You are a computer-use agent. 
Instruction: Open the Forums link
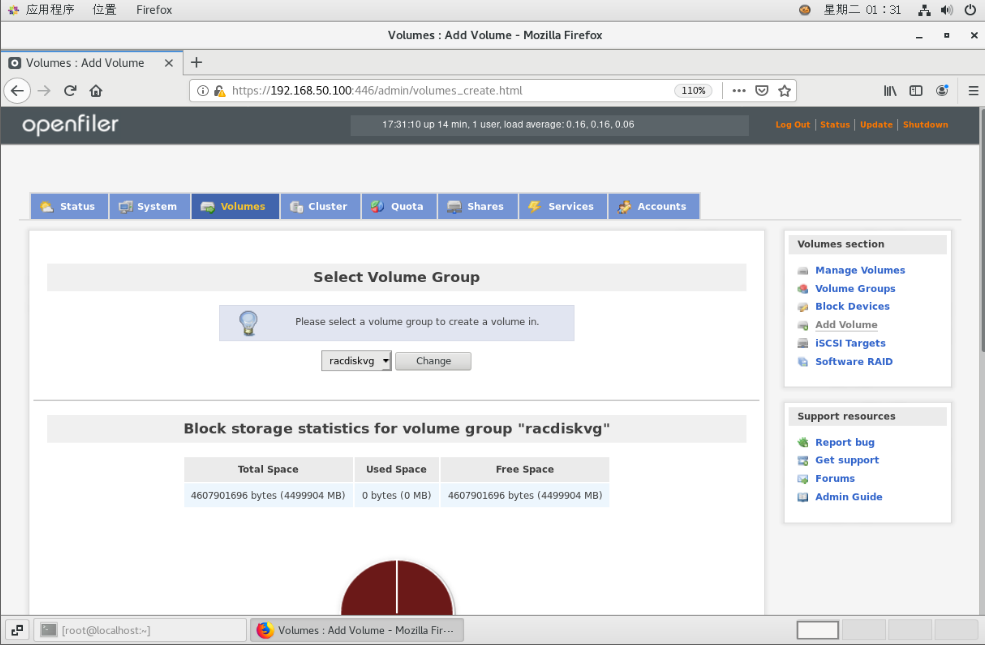tap(835, 479)
